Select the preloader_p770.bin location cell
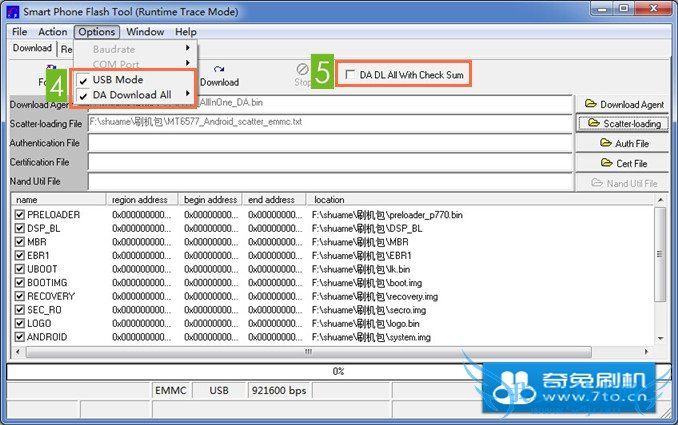Screen dimensions: 678x425 tap(387, 214)
